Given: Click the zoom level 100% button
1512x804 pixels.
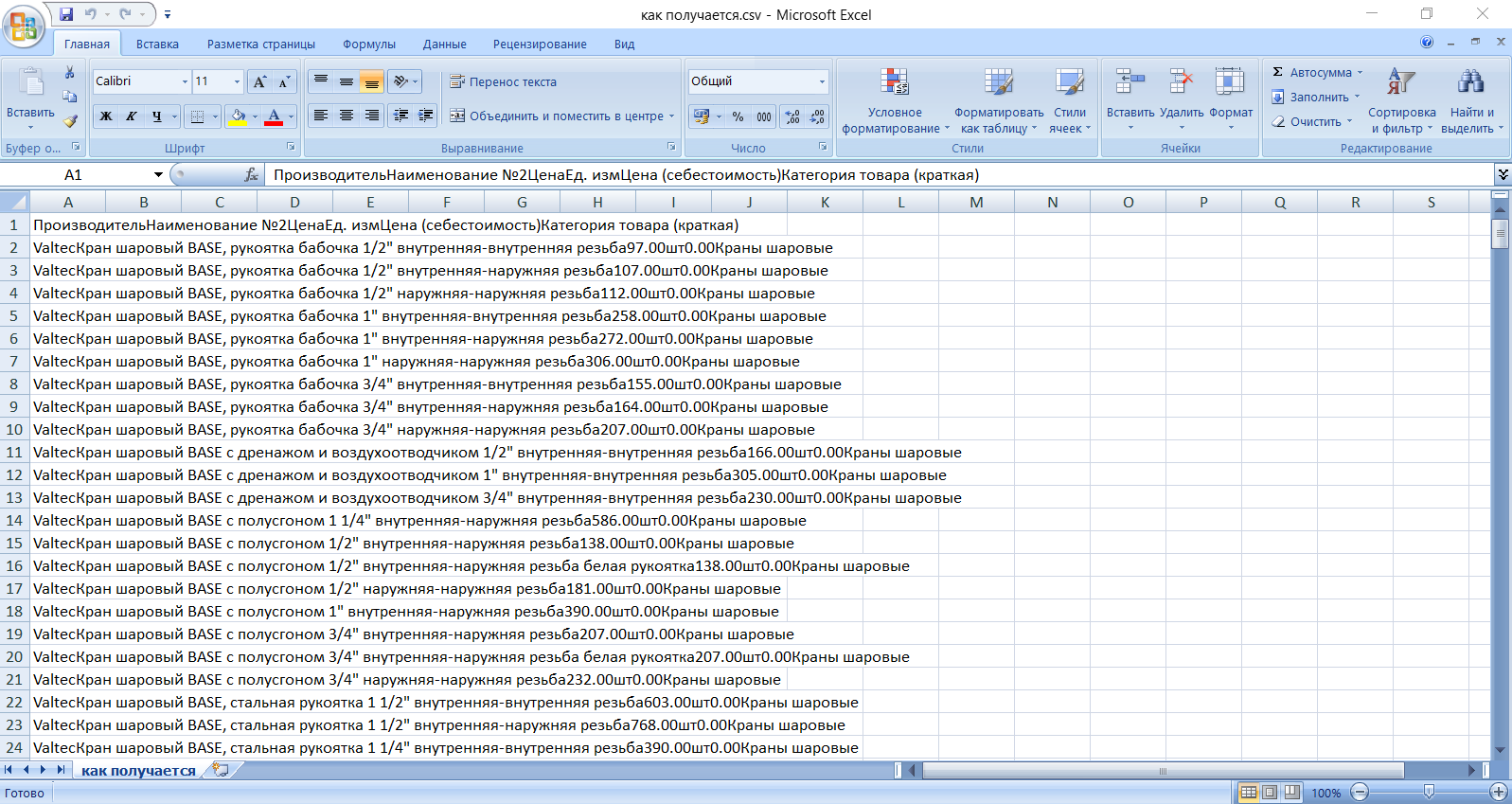Looking at the screenshot, I should (x=1325, y=793).
